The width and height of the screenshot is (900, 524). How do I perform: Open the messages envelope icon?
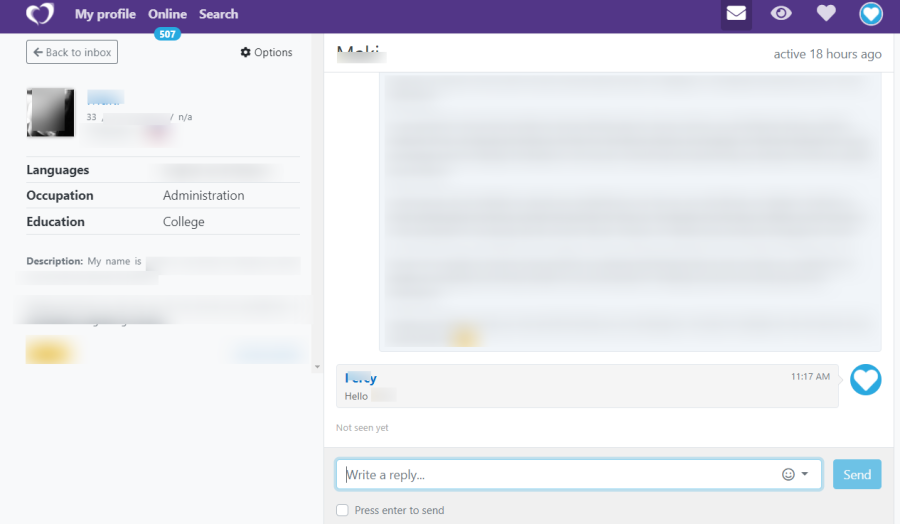tap(736, 14)
